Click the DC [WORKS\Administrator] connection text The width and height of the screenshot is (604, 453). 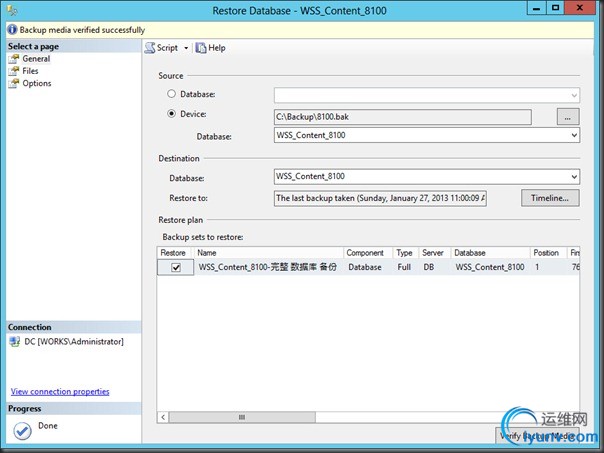[x=74, y=342]
